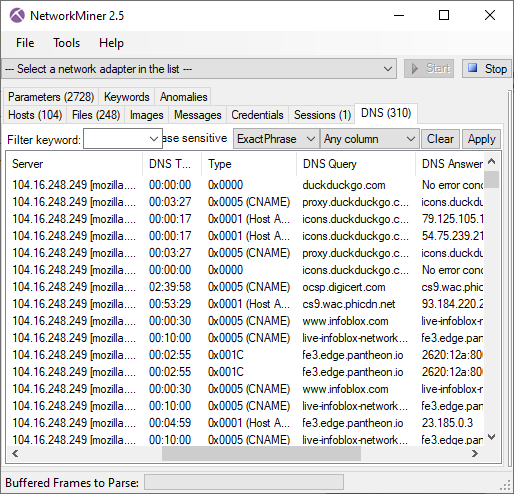Select the DNS (310) tab
This screenshot has width=514, height=494.
[x=386, y=113]
